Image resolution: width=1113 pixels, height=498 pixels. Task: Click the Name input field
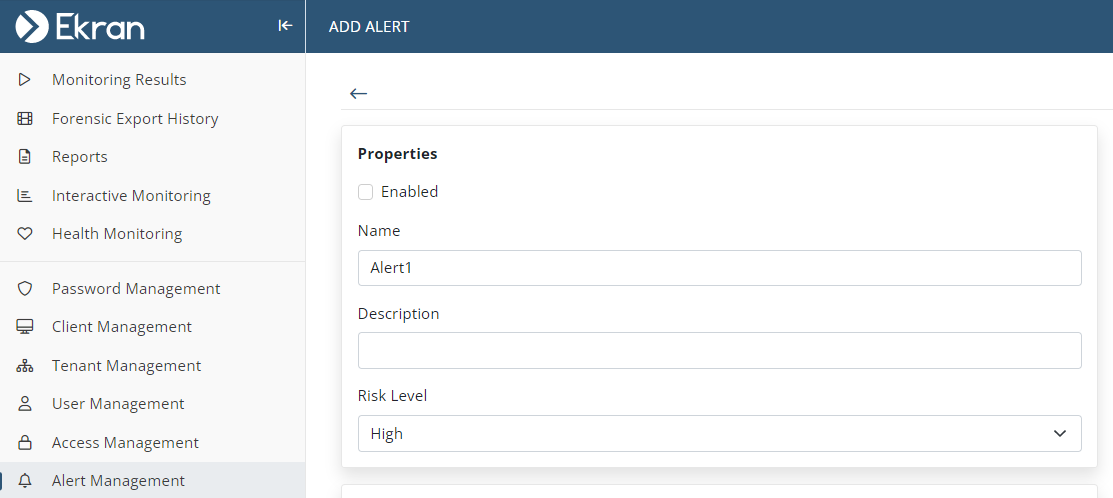coord(719,268)
